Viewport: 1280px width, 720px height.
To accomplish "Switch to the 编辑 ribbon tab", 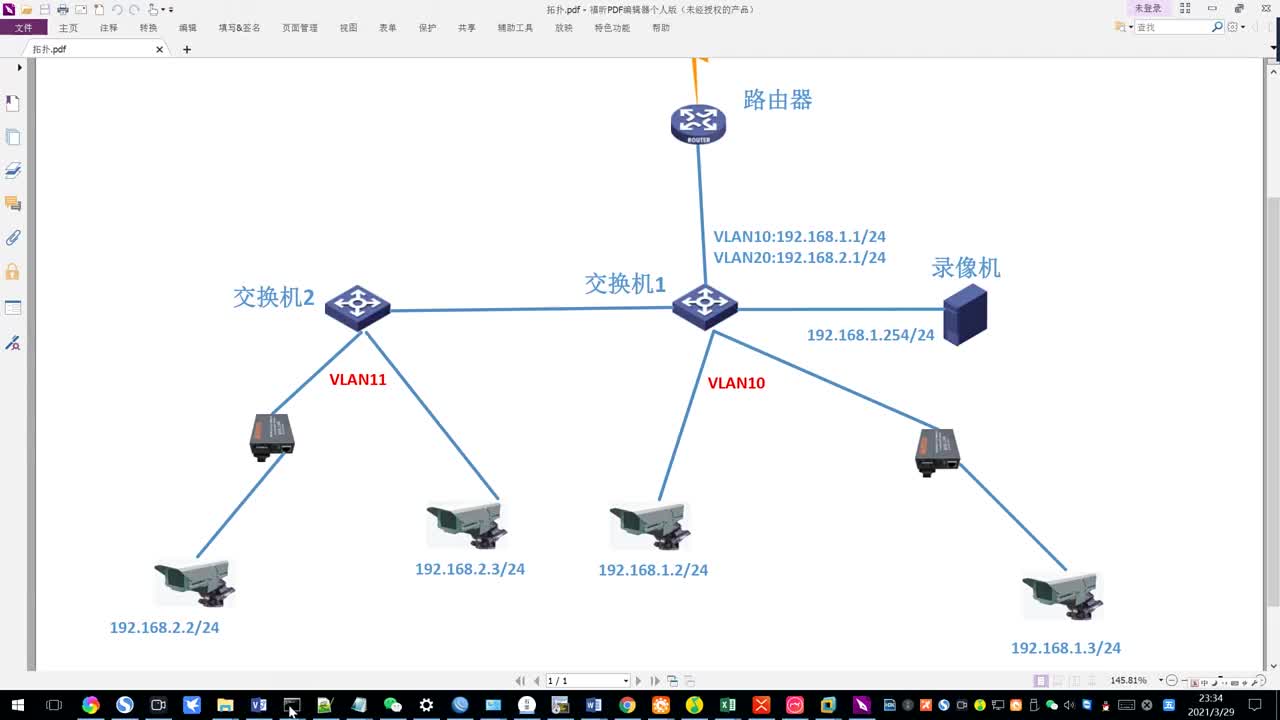I will [x=188, y=28].
